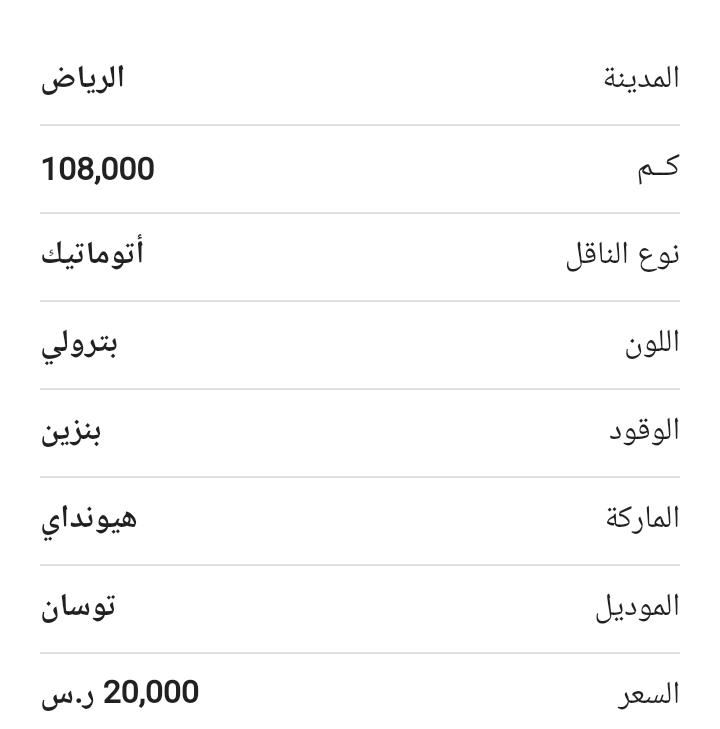Select the المدينة label
This screenshot has width=720, height=729.
pos(641,78)
